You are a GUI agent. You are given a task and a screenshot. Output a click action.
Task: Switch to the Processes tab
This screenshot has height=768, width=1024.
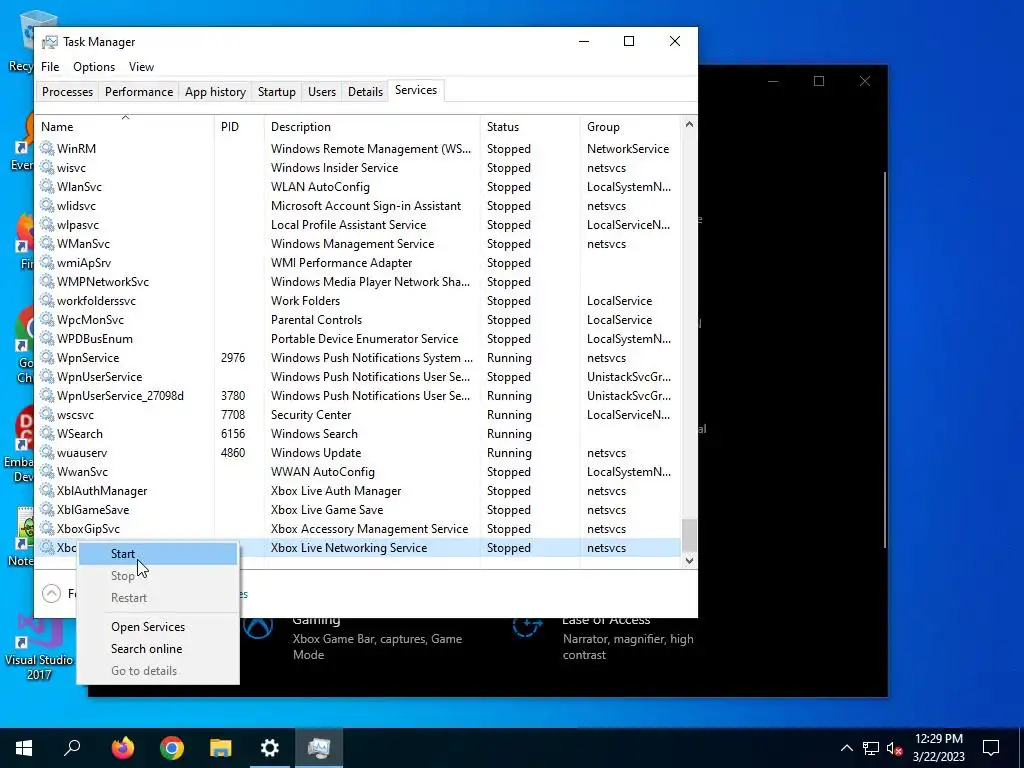point(67,91)
